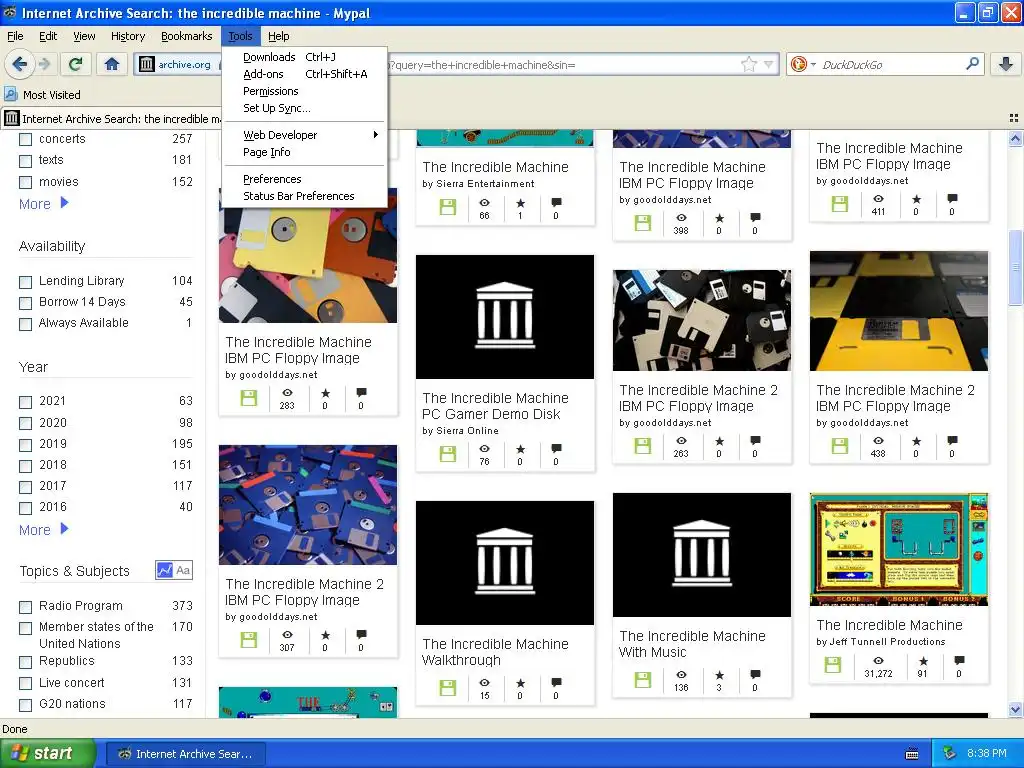The height and width of the screenshot is (768, 1024).
Task: Open the search engine selector dropdown arrow
Action: coord(813,64)
